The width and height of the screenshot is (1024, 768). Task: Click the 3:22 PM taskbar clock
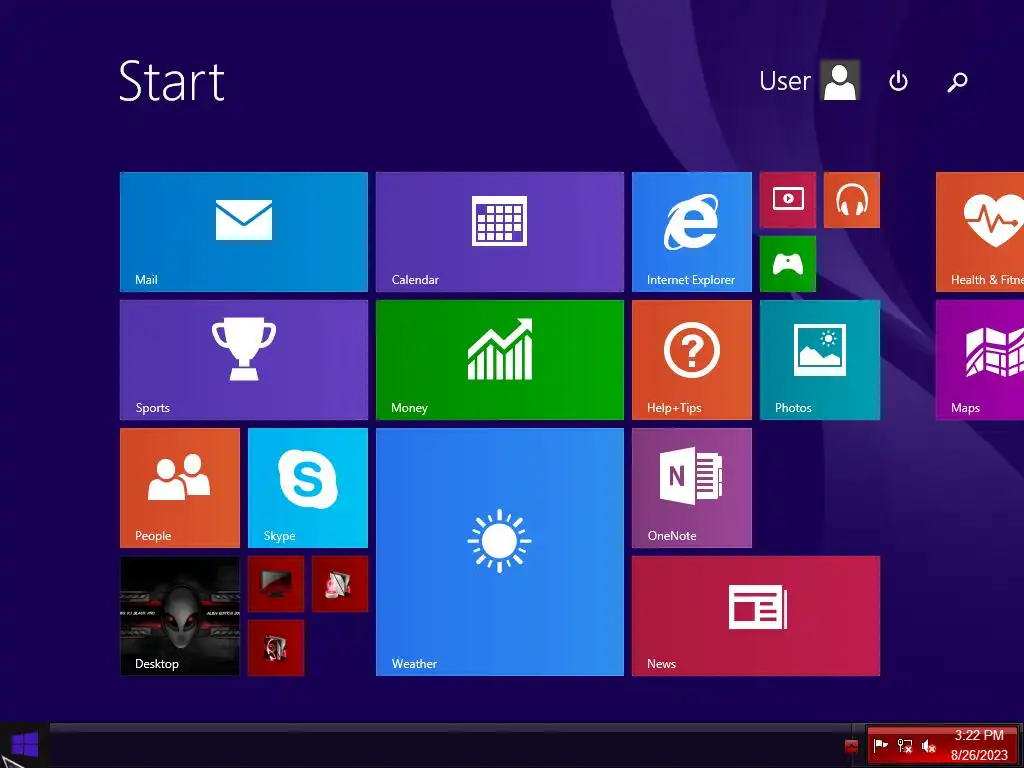[978, 735]
